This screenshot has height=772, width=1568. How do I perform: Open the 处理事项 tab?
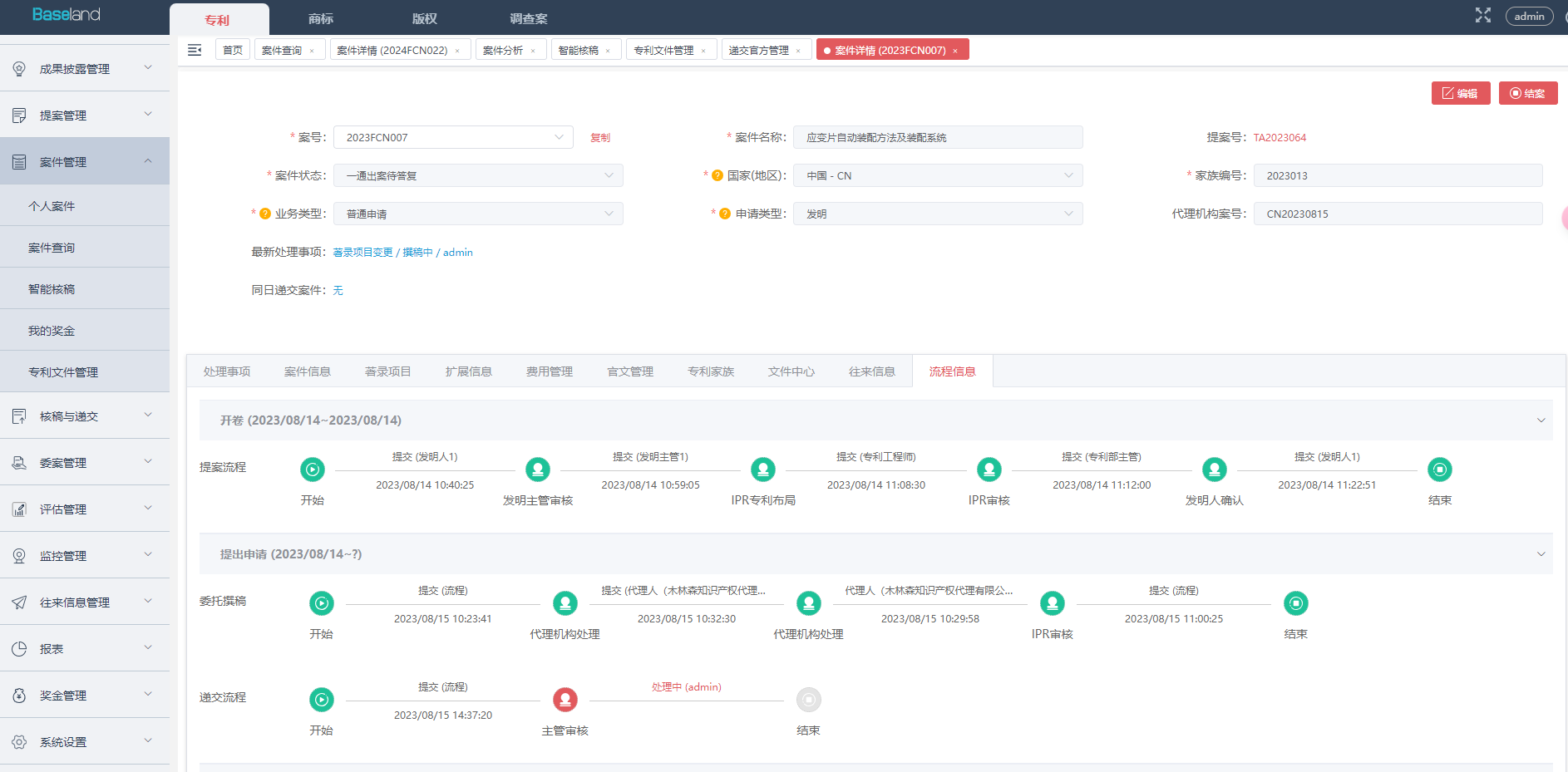227,371
